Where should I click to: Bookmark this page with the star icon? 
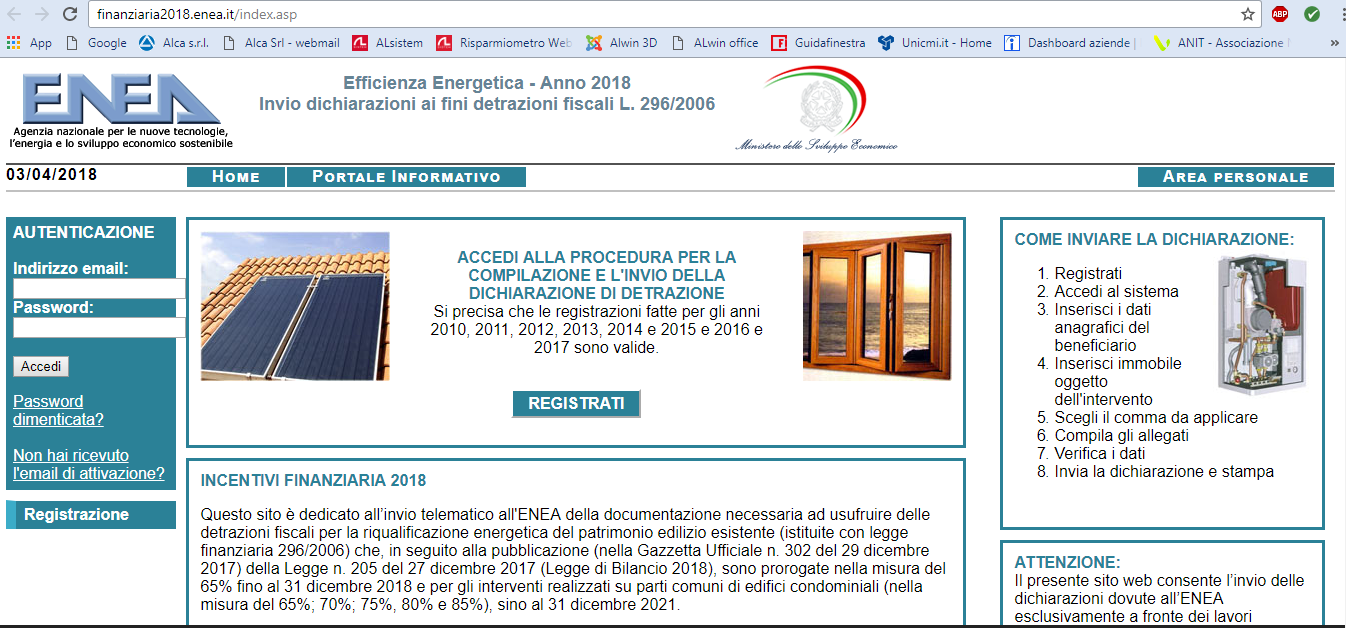pyautogui.click(x=1248, y=14)
